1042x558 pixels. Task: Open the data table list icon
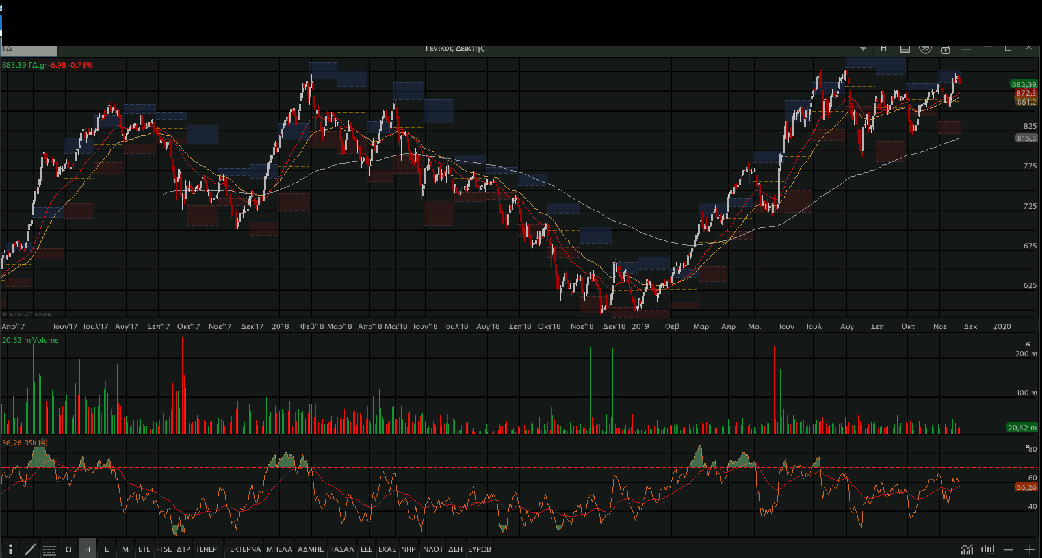pos(49,549)
